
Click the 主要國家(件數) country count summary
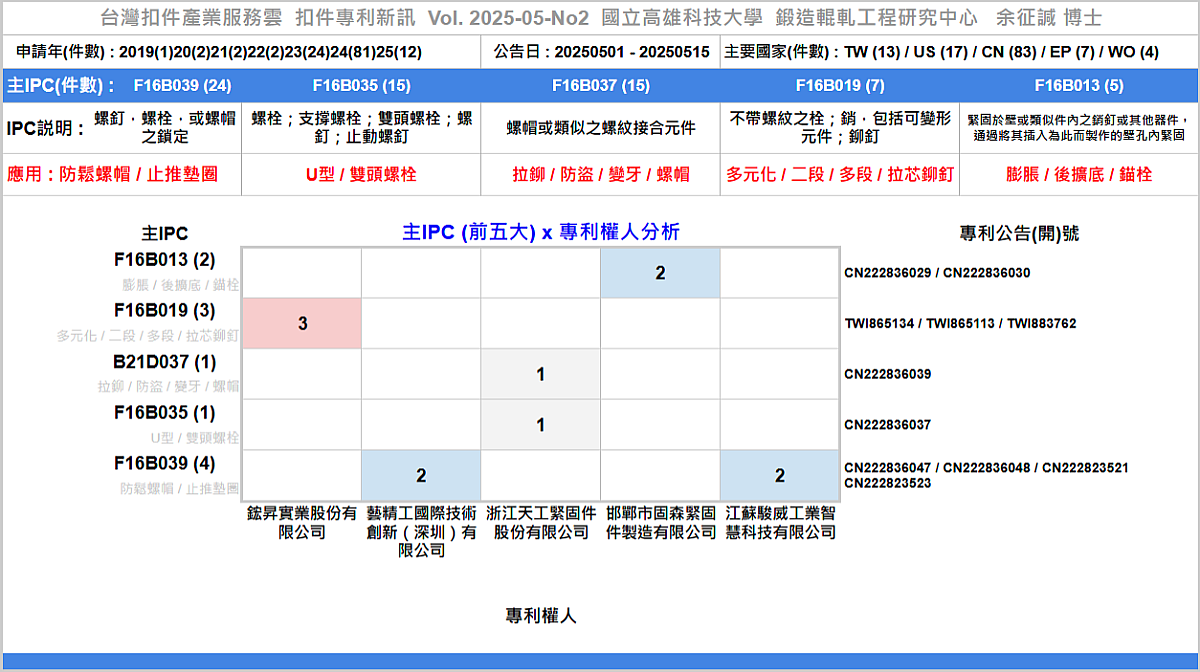[x=942, y=51]
